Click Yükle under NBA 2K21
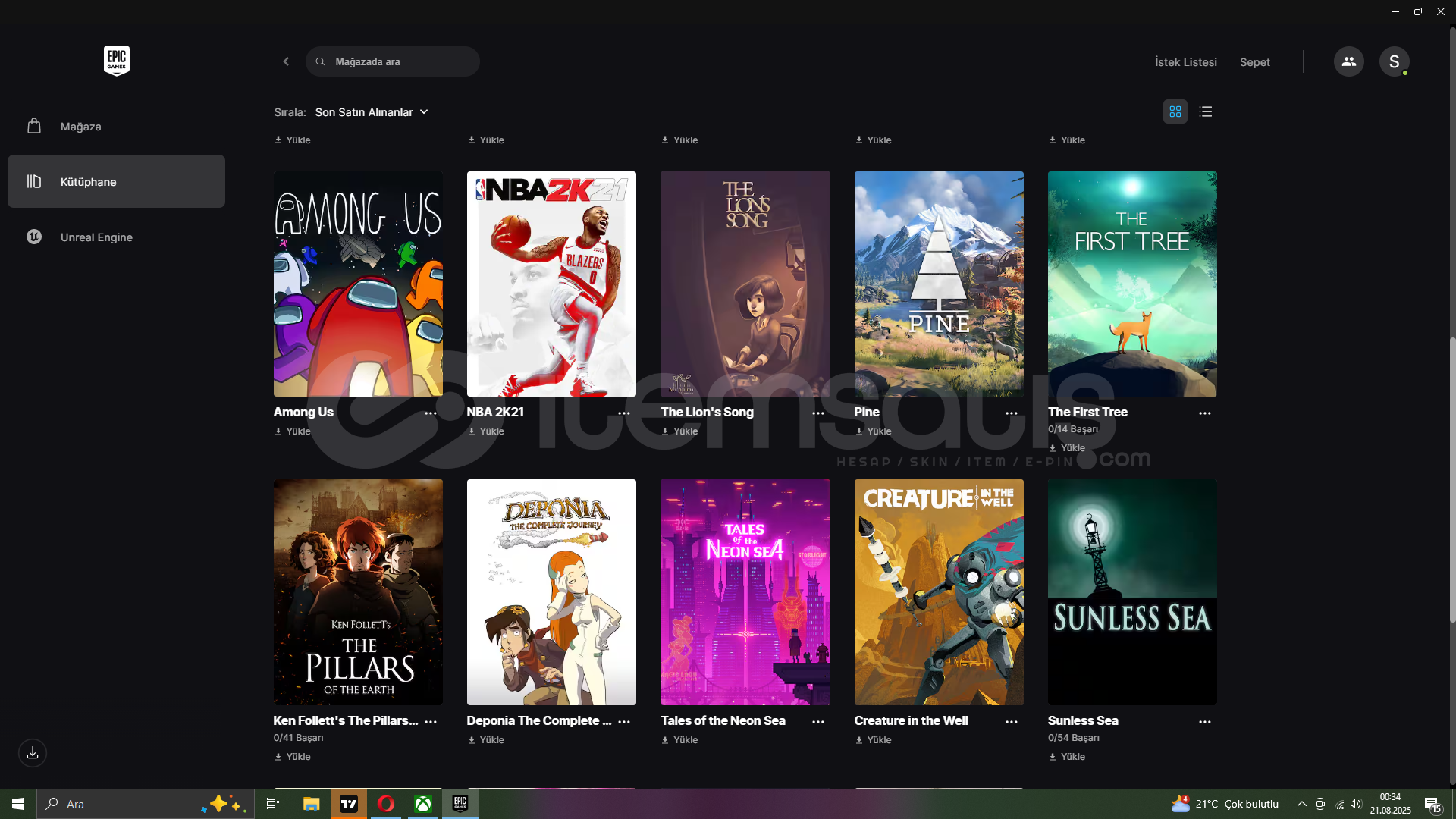This screenshot has width=1456, height=819. coord(486,431)
